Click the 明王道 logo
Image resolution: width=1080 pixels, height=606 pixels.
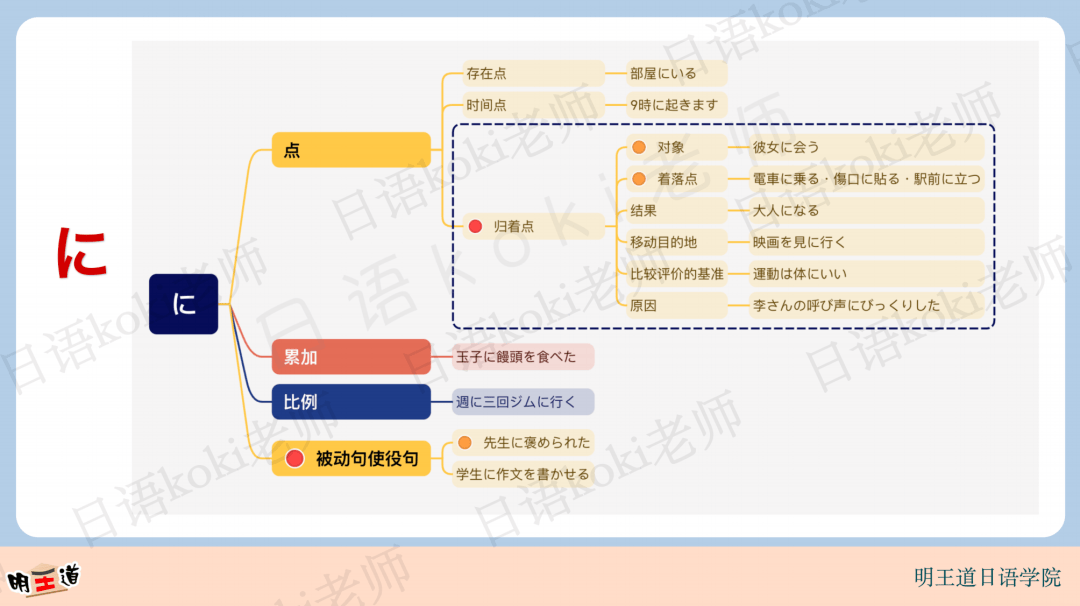[x=44, y=578]
